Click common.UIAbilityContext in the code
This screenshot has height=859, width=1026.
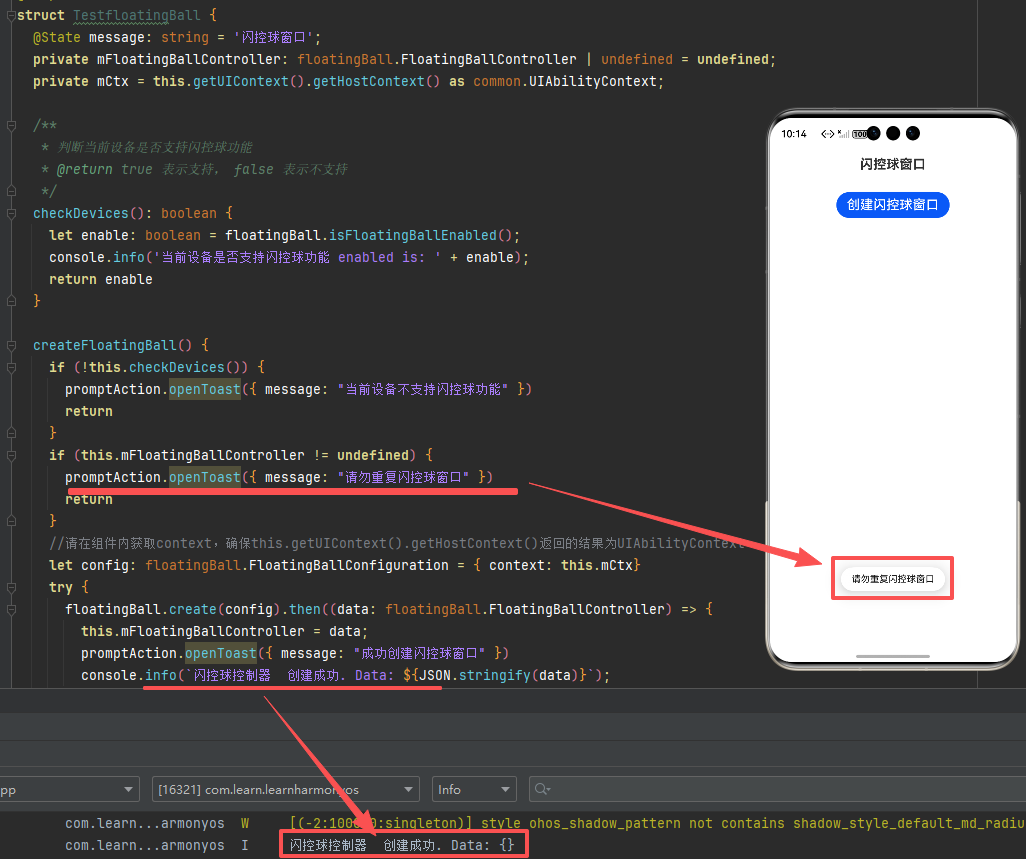tap(566, 82)
